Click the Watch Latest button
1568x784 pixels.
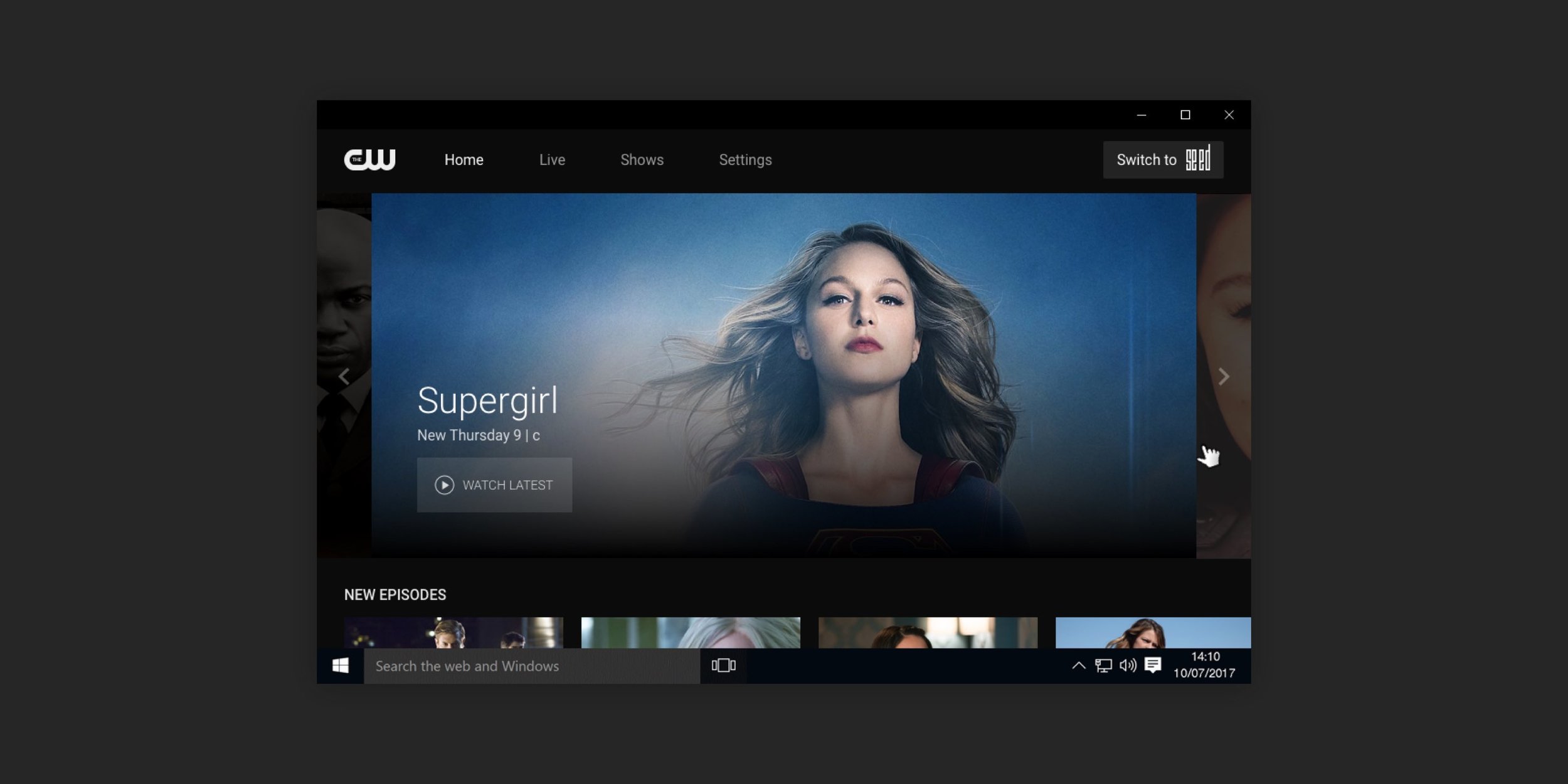[x=494, y=485]
